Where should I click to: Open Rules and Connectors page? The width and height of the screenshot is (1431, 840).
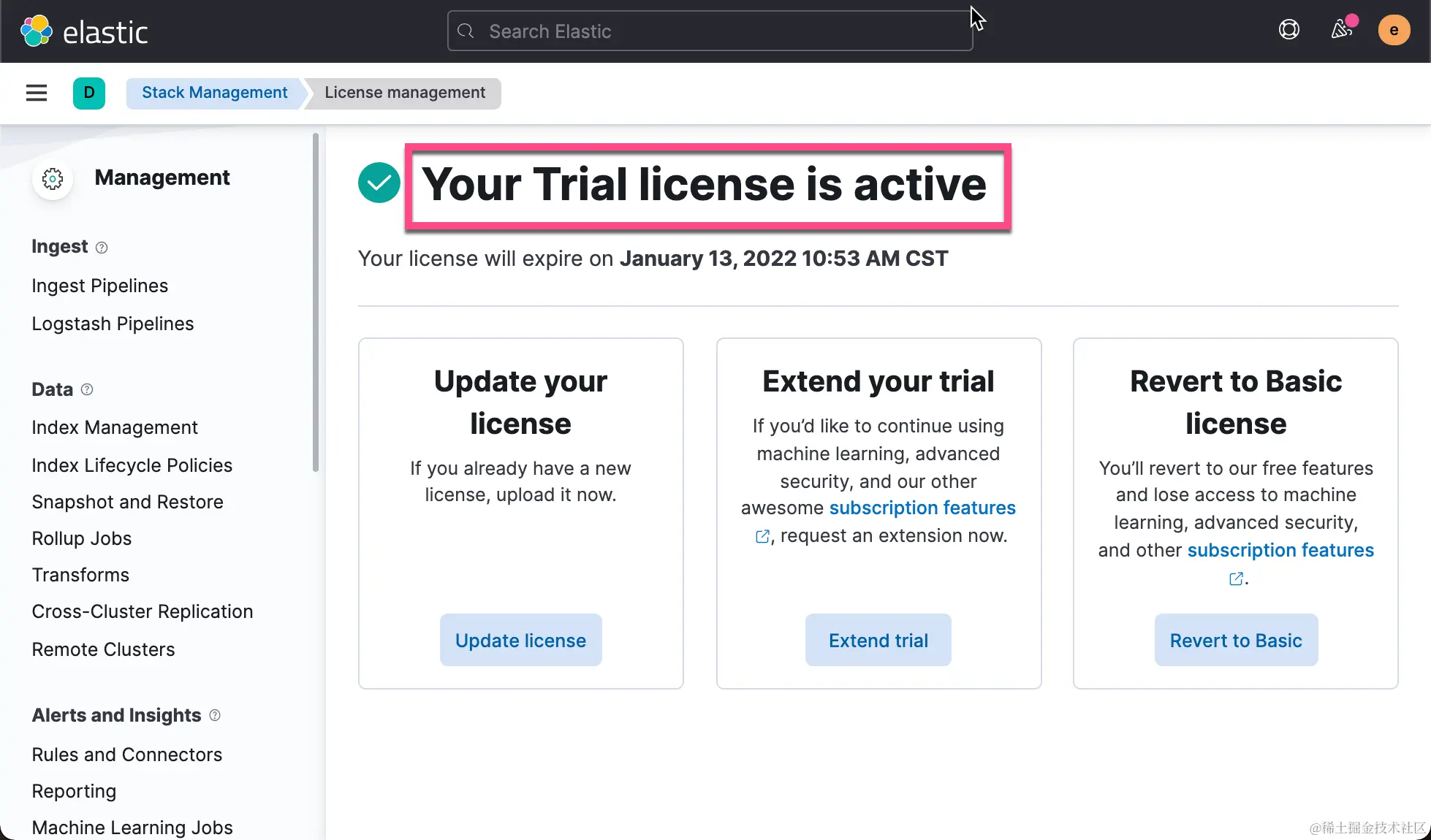126,755
